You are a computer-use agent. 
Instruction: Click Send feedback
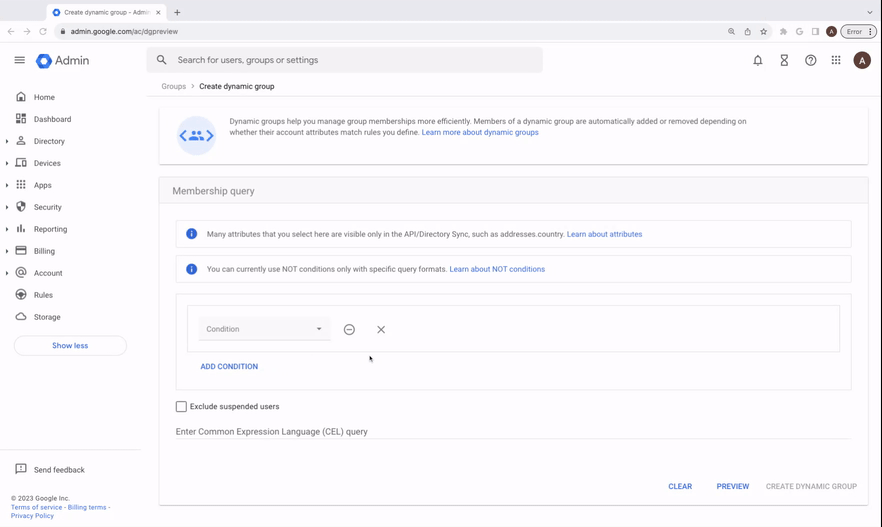point(59,470)
